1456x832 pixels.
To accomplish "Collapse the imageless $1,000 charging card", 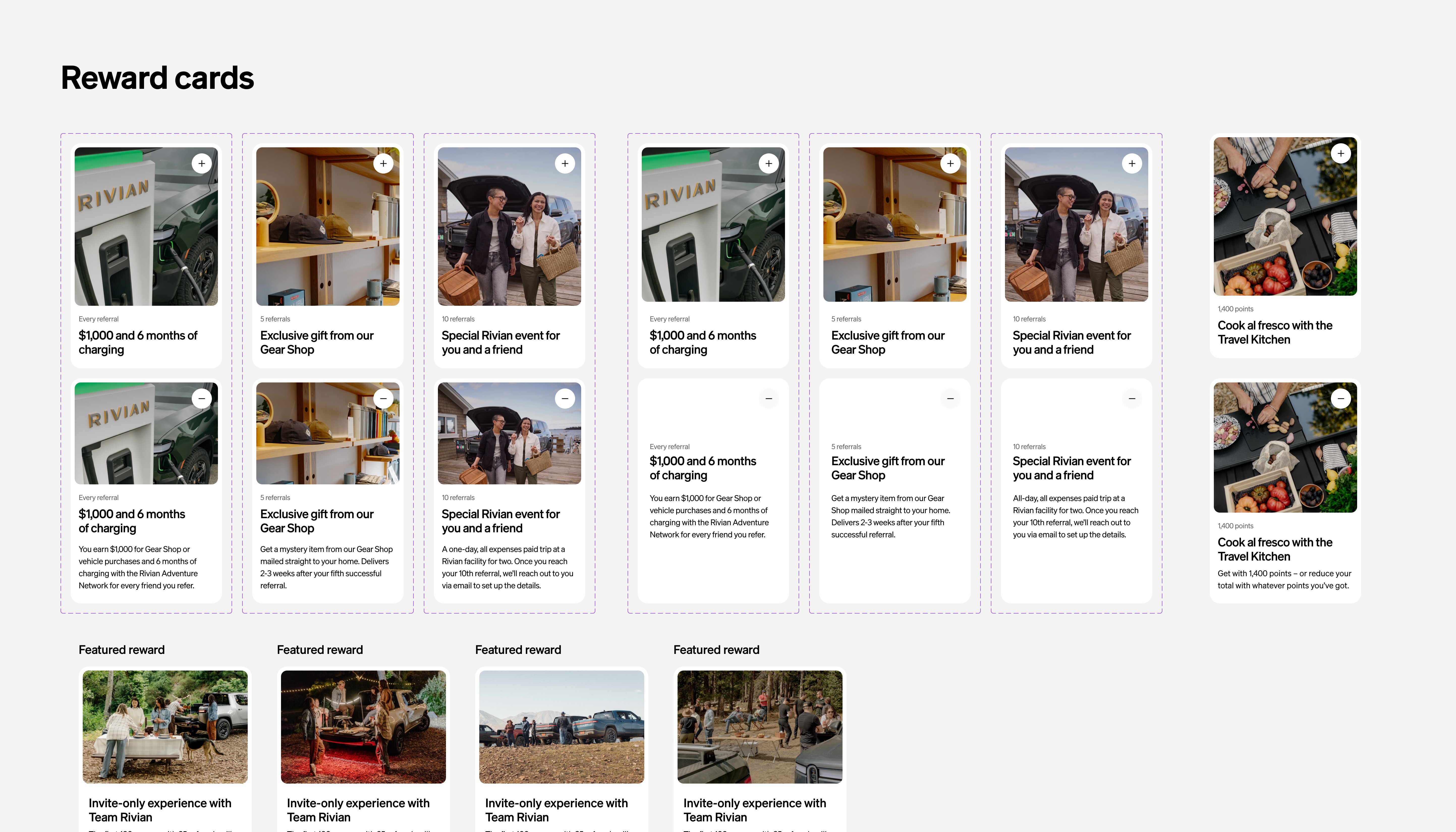I will [x=769, y=398].
